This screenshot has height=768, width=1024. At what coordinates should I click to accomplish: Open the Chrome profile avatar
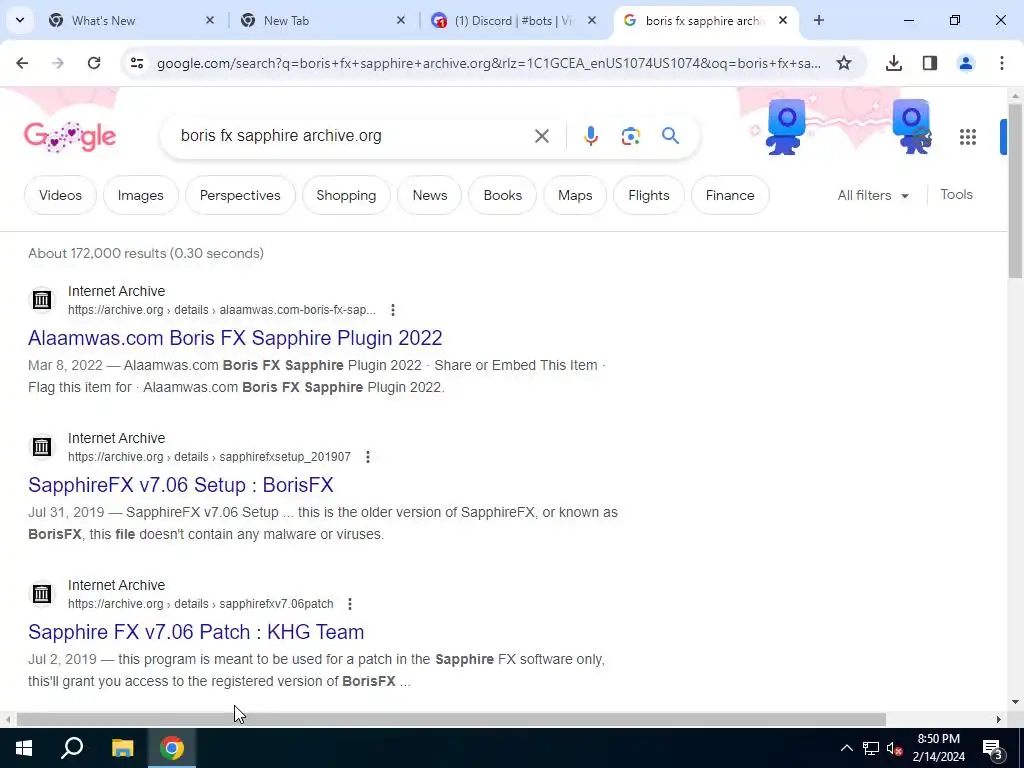pyautogui.click(x=965, y=63)
